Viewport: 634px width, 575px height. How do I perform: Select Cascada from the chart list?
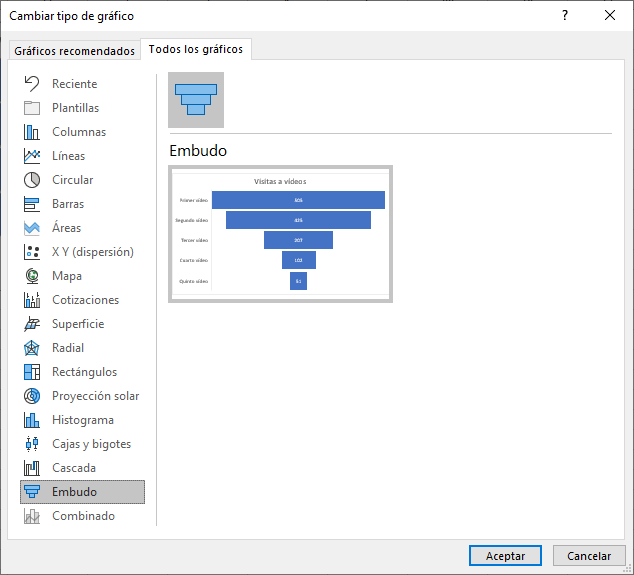point(74,468)
